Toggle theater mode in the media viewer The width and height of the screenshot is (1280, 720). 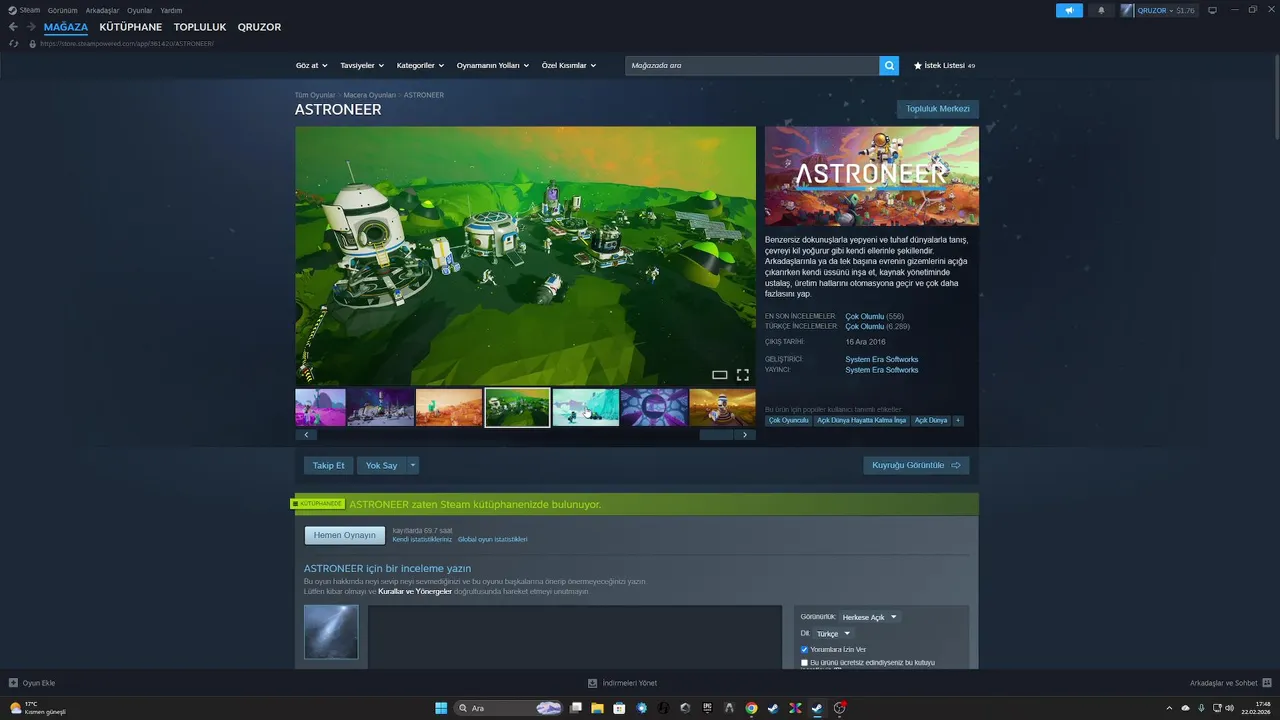[x=719, y=375]
